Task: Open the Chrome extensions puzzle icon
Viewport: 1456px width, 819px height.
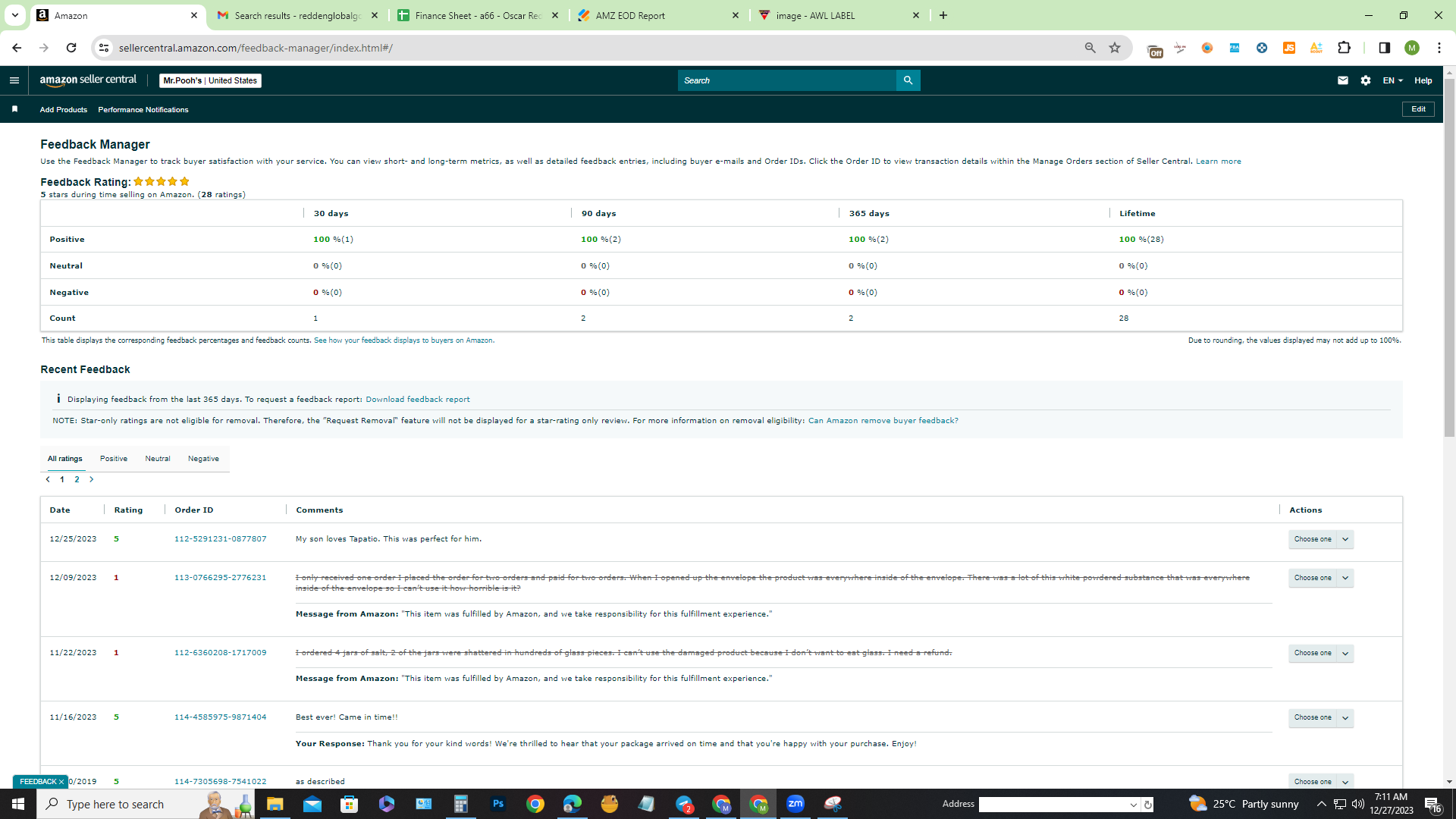Action: 1344,48
